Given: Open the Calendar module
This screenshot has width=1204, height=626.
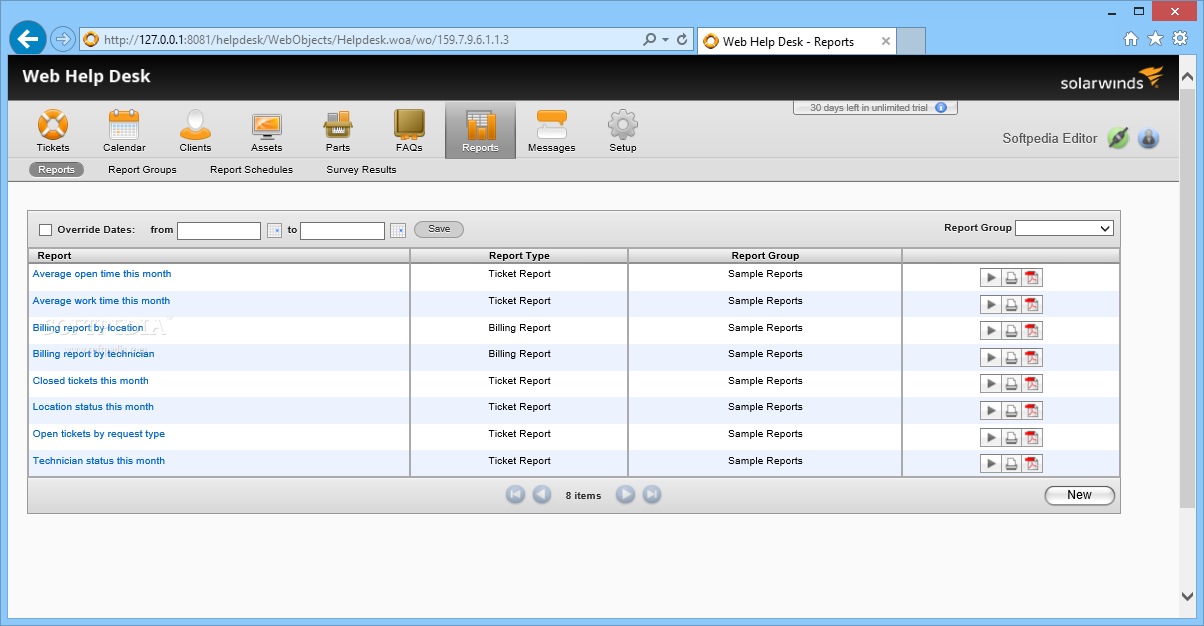Looking at the screenshot, I should tap(124, 131).
